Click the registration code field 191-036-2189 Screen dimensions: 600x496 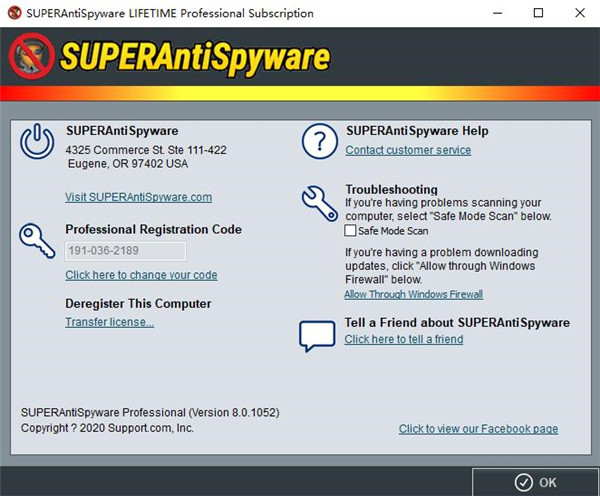click(x=126, y=251)
